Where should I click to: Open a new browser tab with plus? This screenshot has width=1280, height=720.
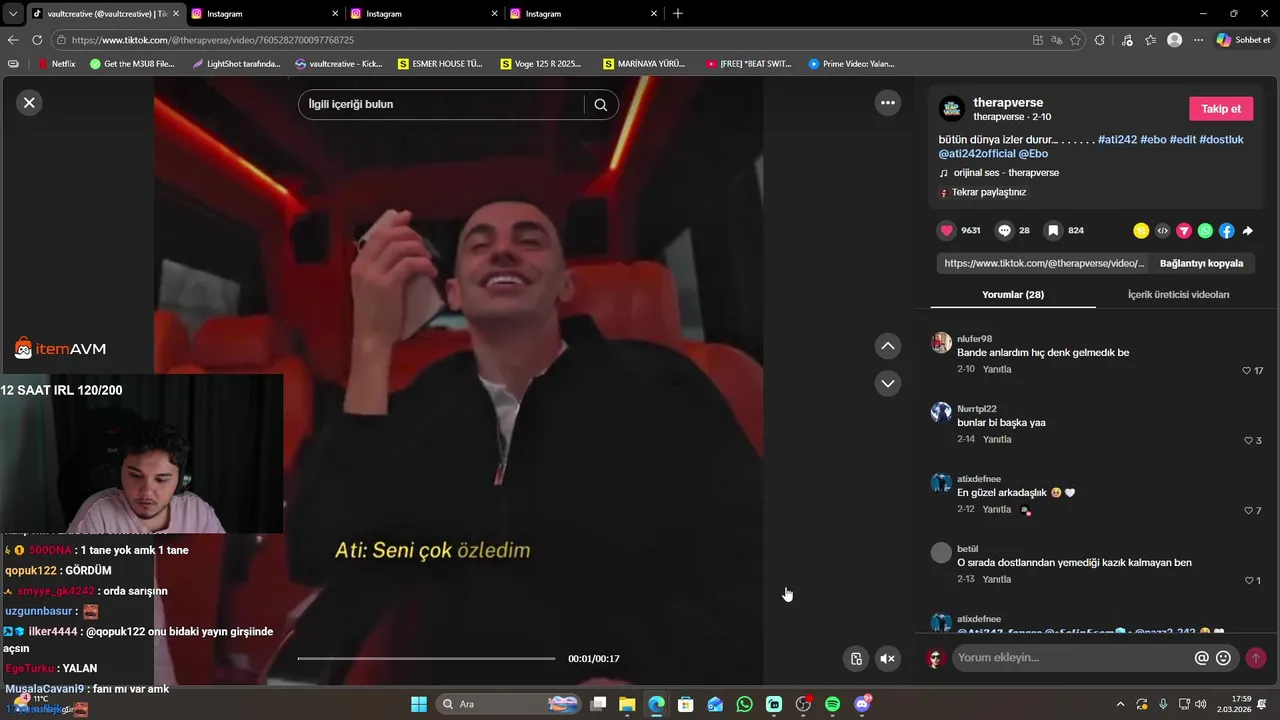tap(678, 13)
